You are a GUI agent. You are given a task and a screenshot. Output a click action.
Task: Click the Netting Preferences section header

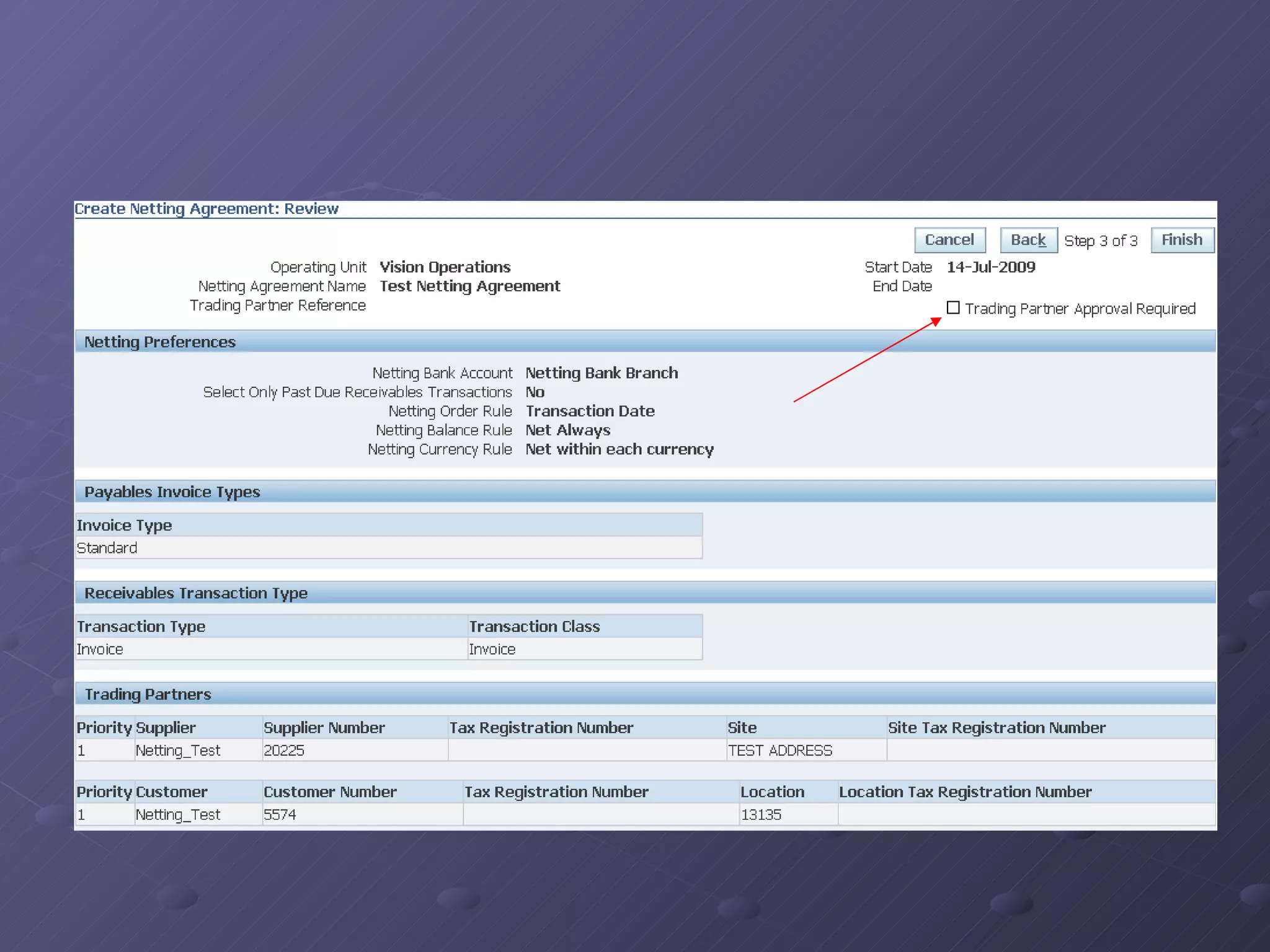click(160, 342)
